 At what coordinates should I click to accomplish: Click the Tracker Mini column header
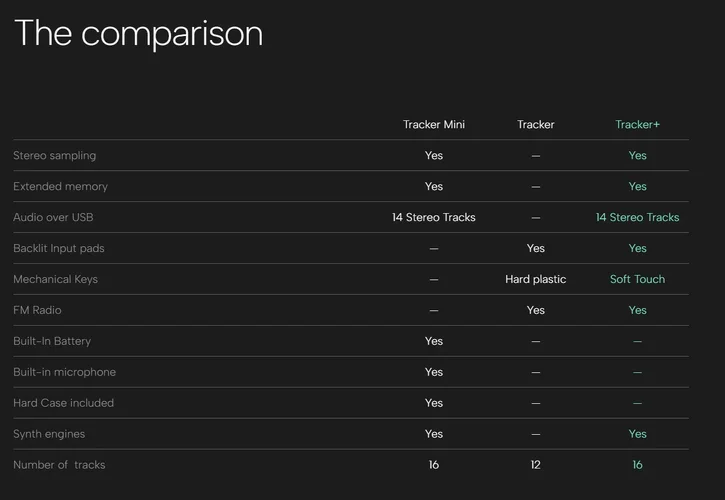pyautogui.click(x=433, y=125)
